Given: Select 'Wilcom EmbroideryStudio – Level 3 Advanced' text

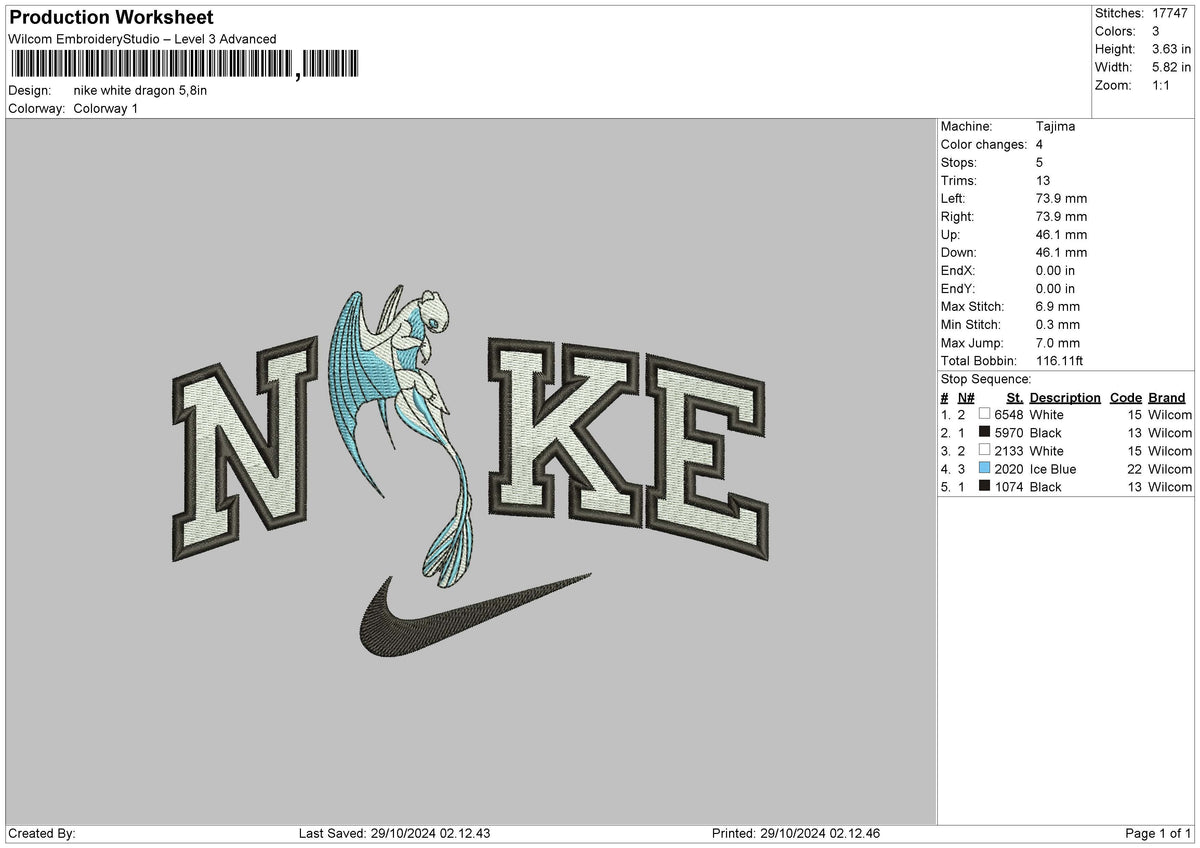Looking at the screenshot, I should (142, 39).
